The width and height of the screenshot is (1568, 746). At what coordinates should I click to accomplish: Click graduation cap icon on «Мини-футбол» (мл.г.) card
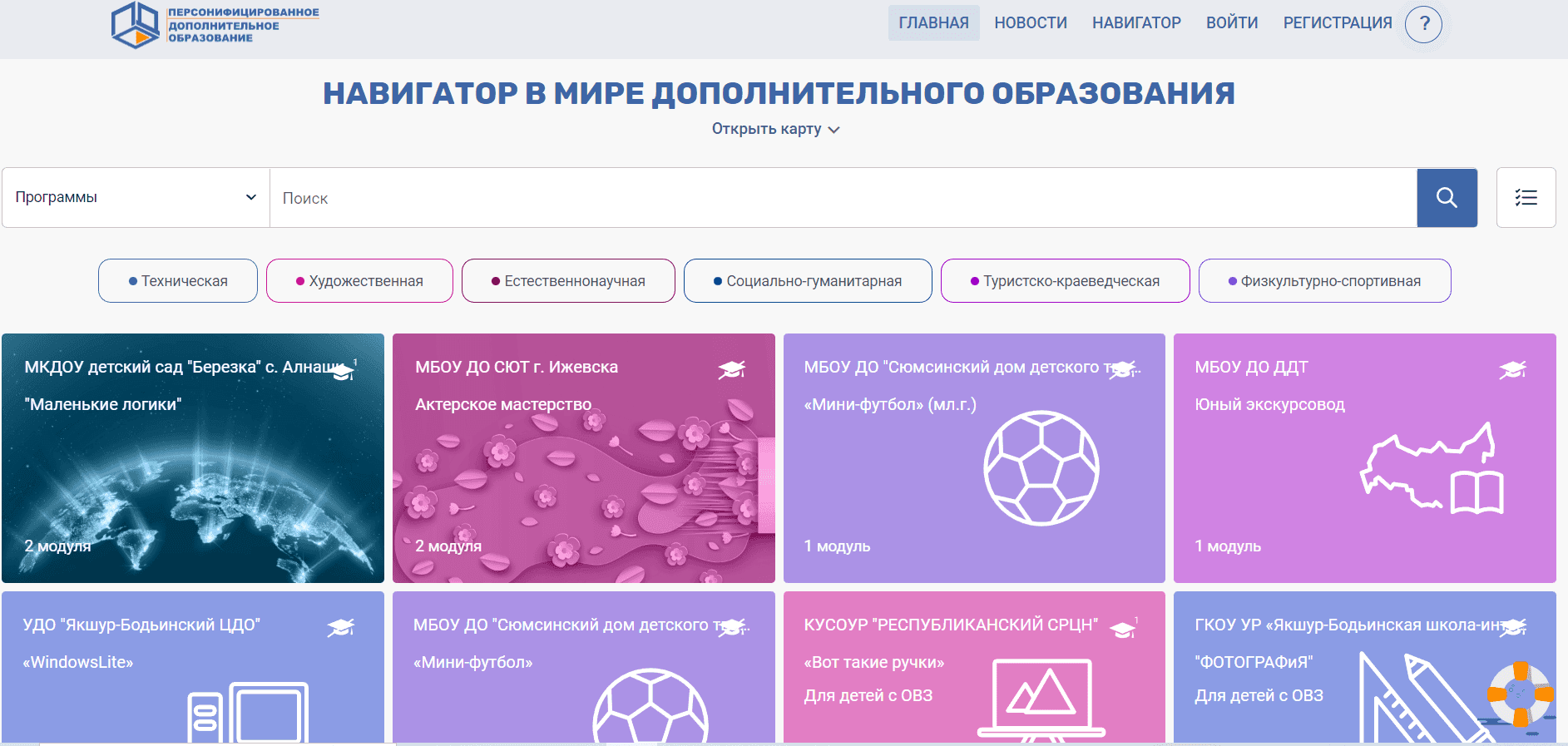(1123, 369)
